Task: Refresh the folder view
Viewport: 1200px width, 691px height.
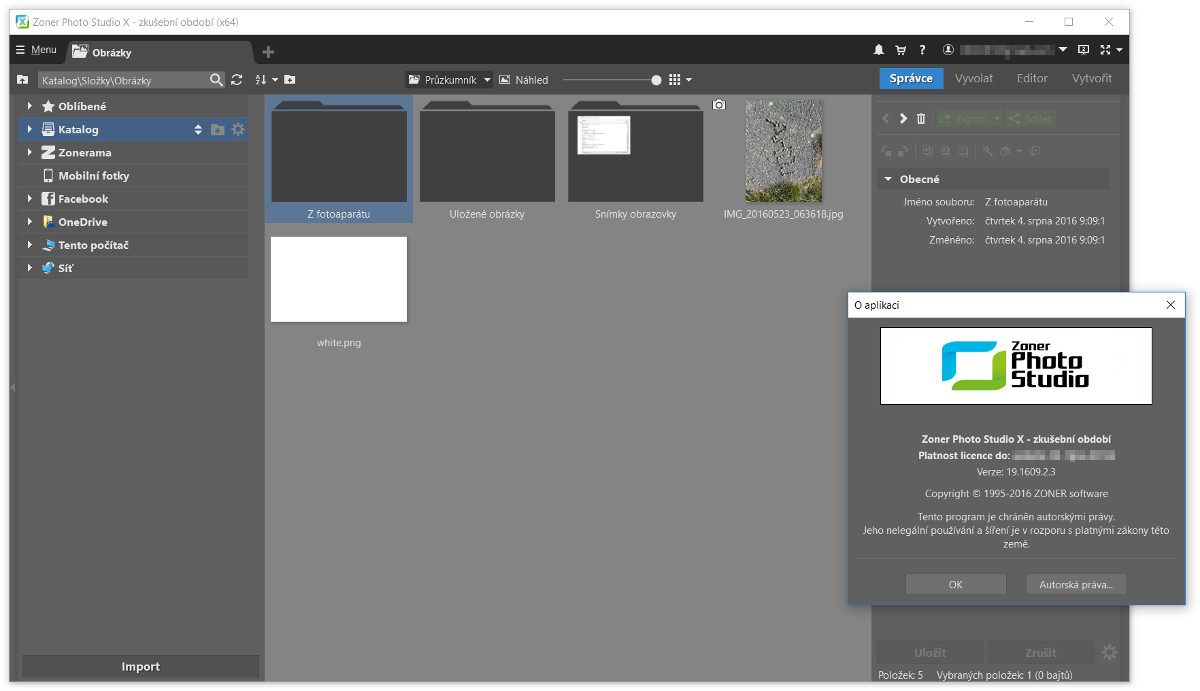Action: (237, 80)
